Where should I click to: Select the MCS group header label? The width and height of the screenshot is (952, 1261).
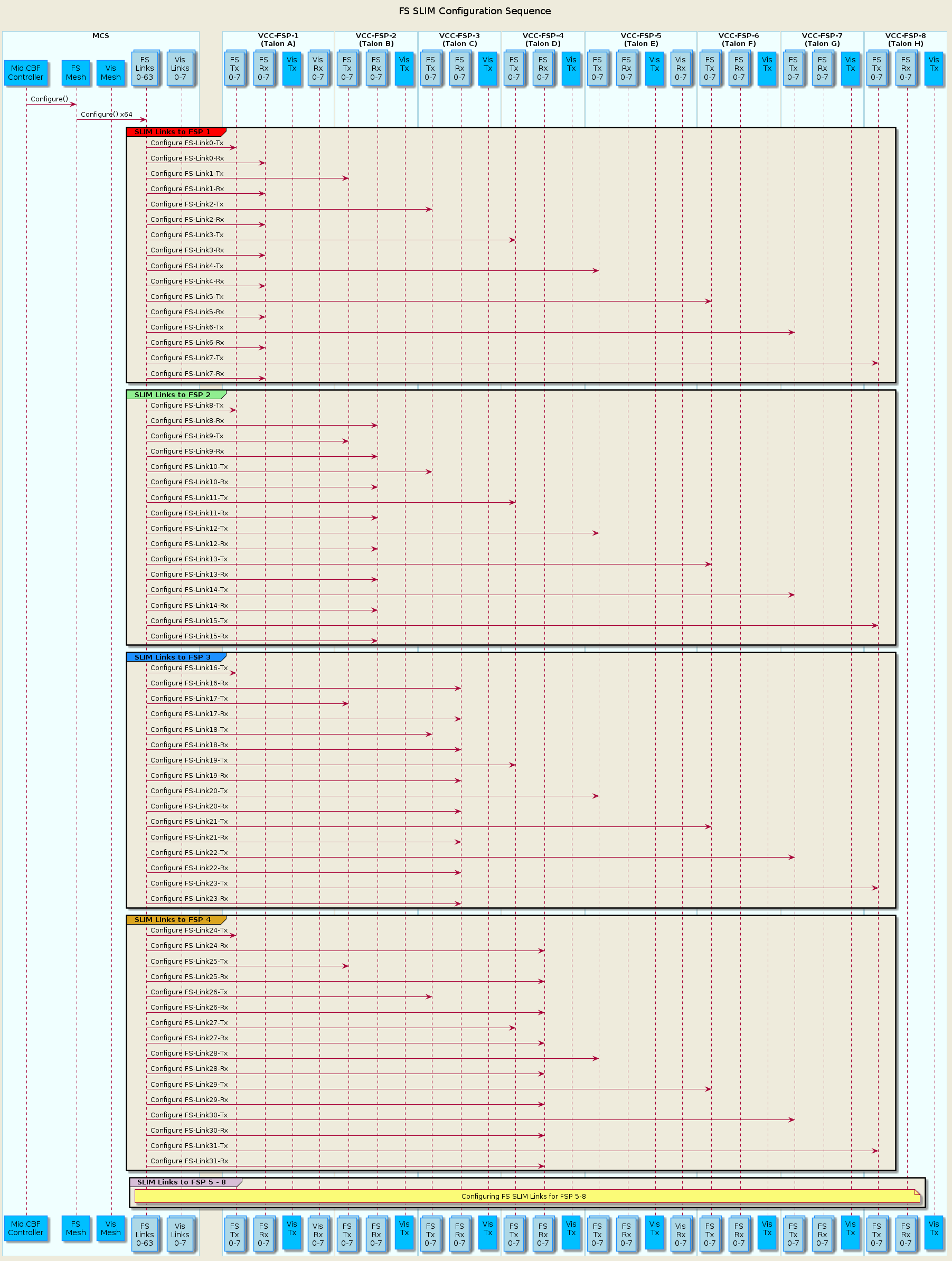point(100,36)
